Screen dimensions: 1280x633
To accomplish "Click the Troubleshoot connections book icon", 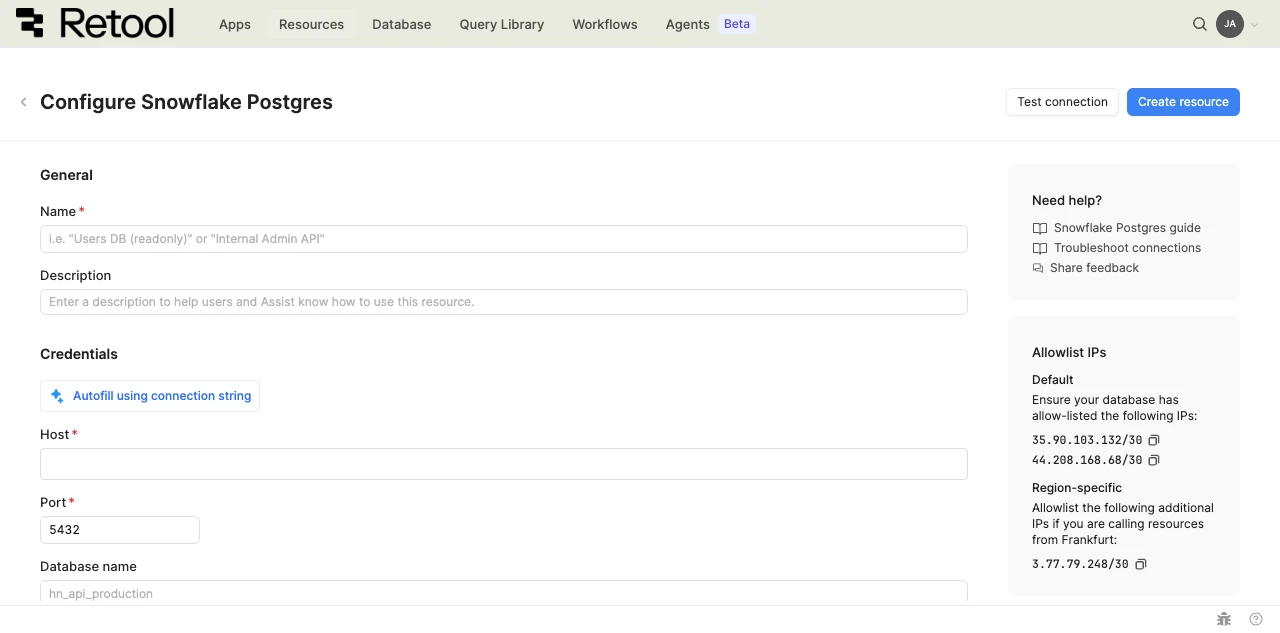I will 1040,248.
